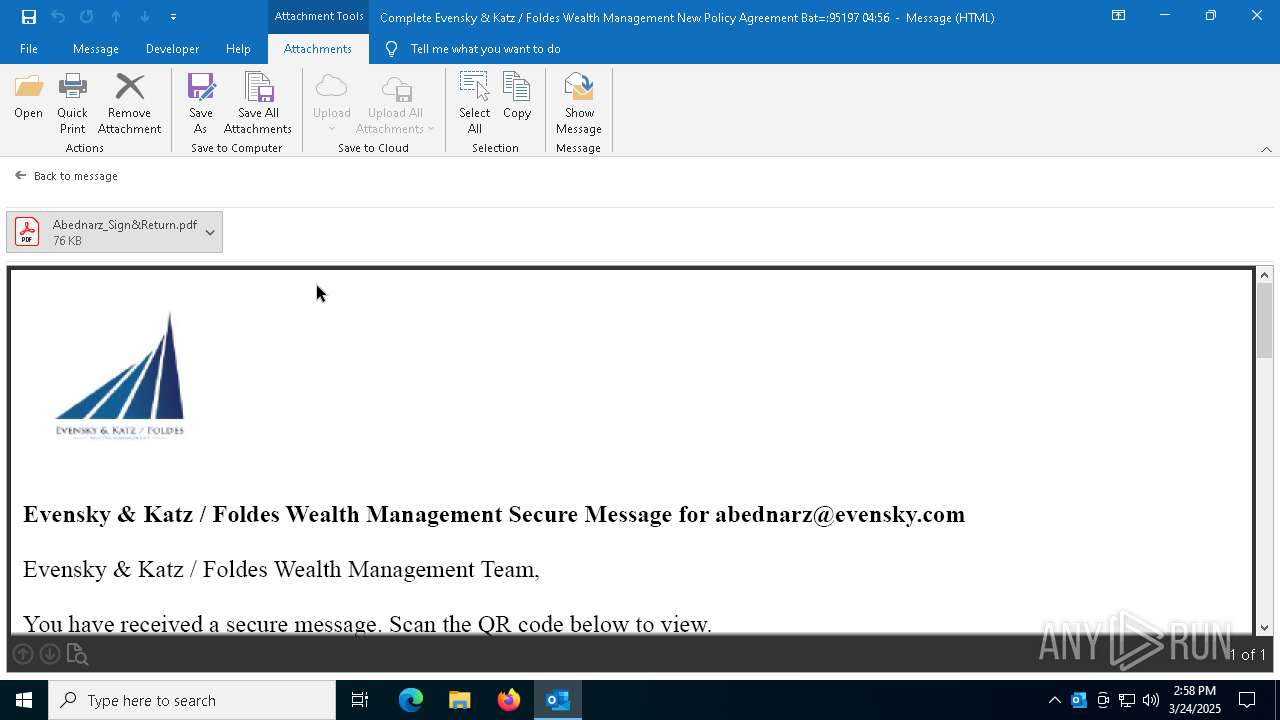The height and width of the screenshot is (720, 1280).
Task: Click Tell me what you want to do
Action: point(485,49)
